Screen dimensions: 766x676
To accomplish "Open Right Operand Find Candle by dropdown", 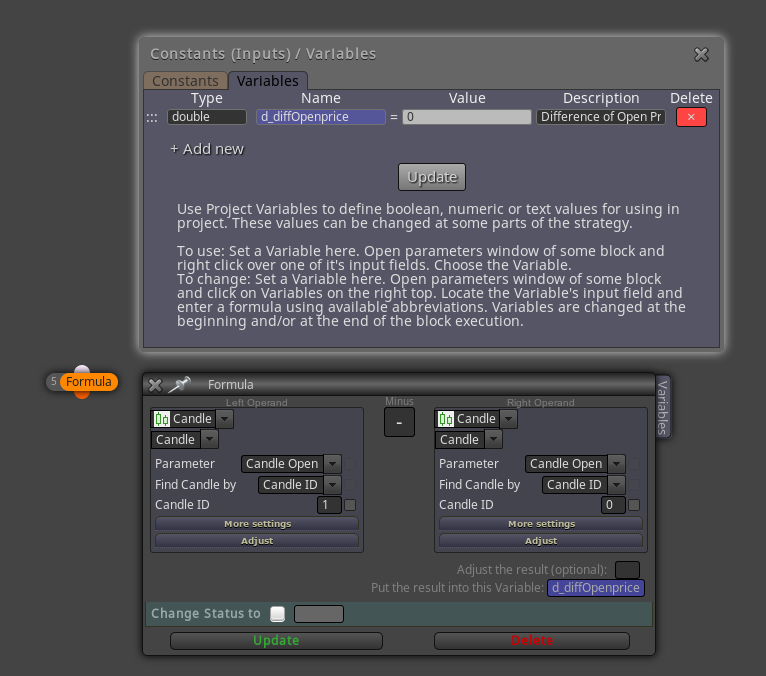I will (x=617, y=485).
